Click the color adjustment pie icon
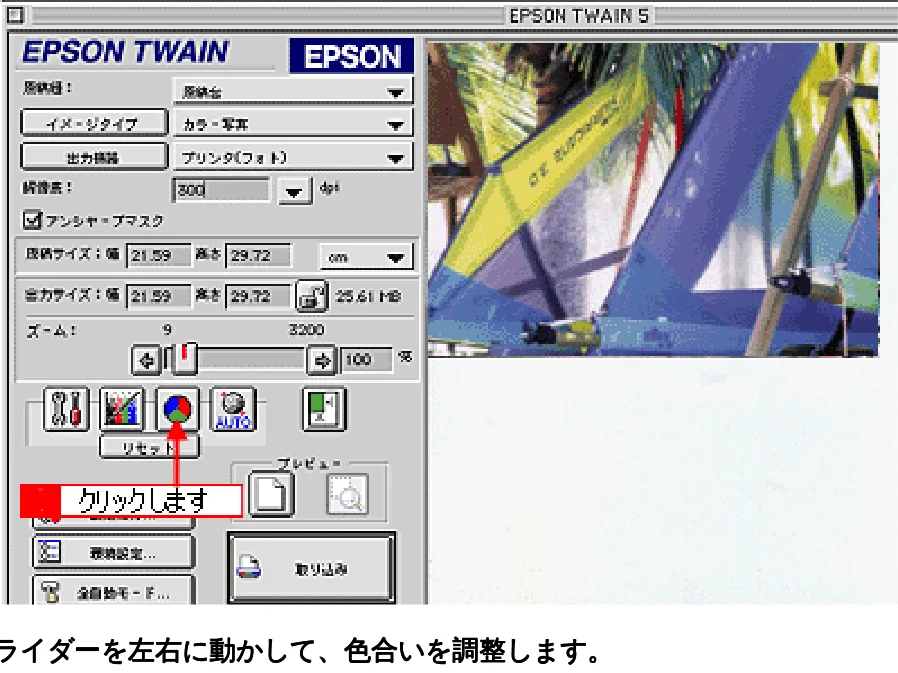Viewport: 898px width, 673px height. click(178, 409)
